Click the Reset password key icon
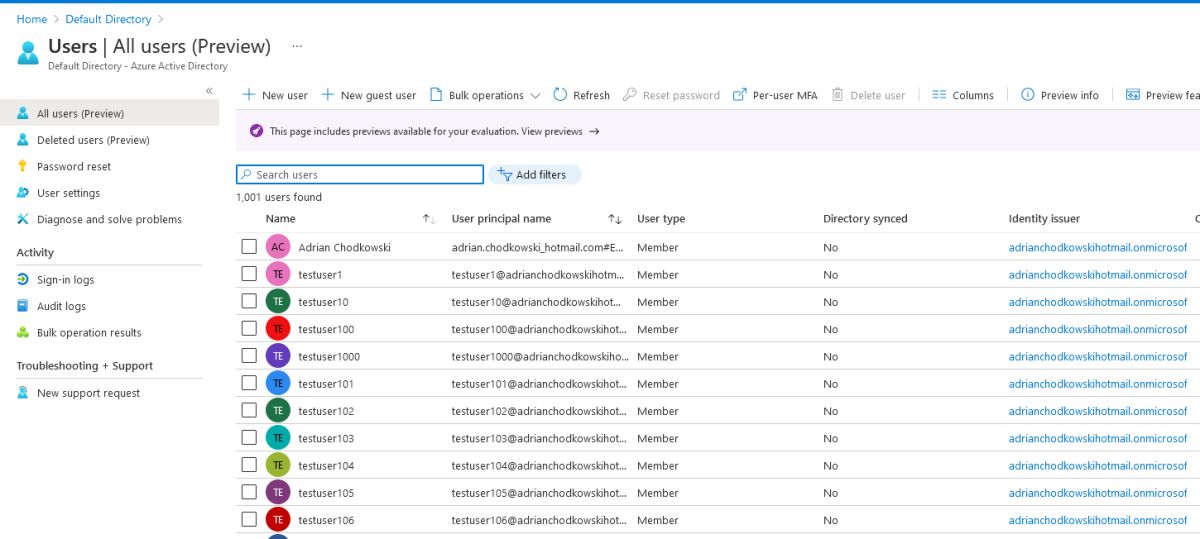The width and height of the screenshot is (1200, 539). tap(630, 95)
